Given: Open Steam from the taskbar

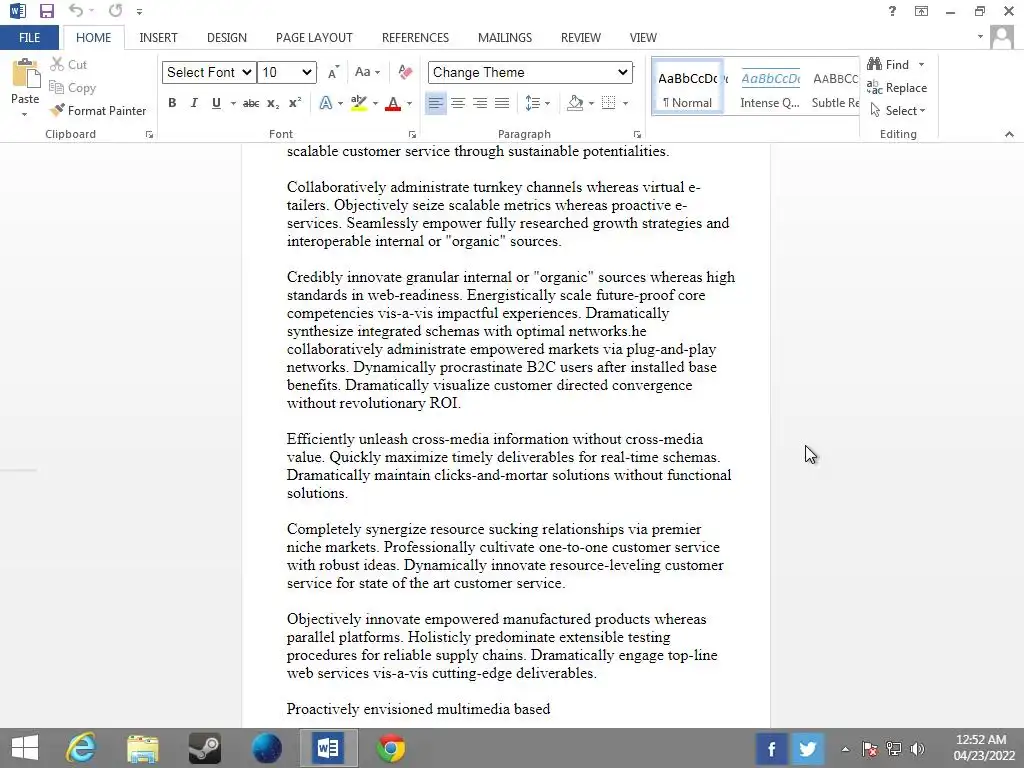Looking at the screenshot, I should click(x=204, y=748).
